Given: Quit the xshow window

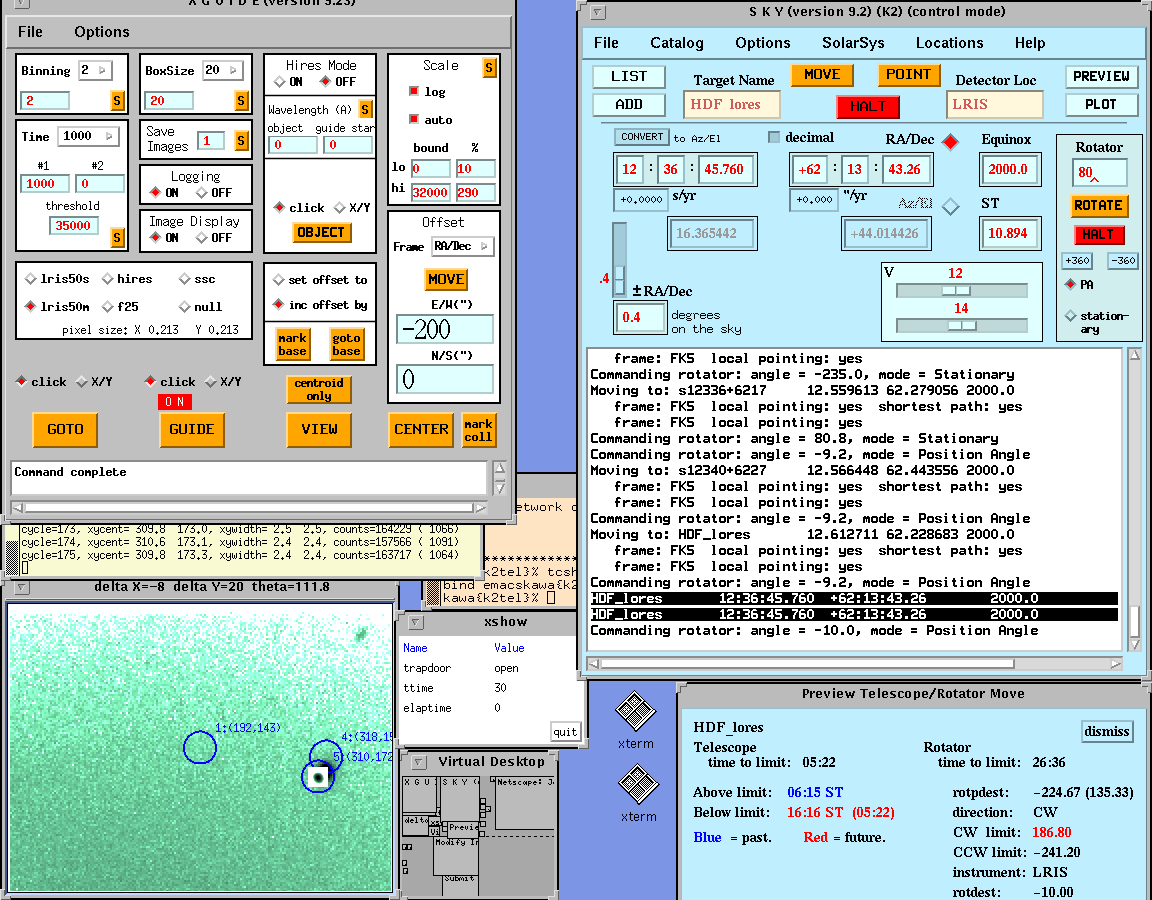Looking at the screenshot, I should [565, 732].
